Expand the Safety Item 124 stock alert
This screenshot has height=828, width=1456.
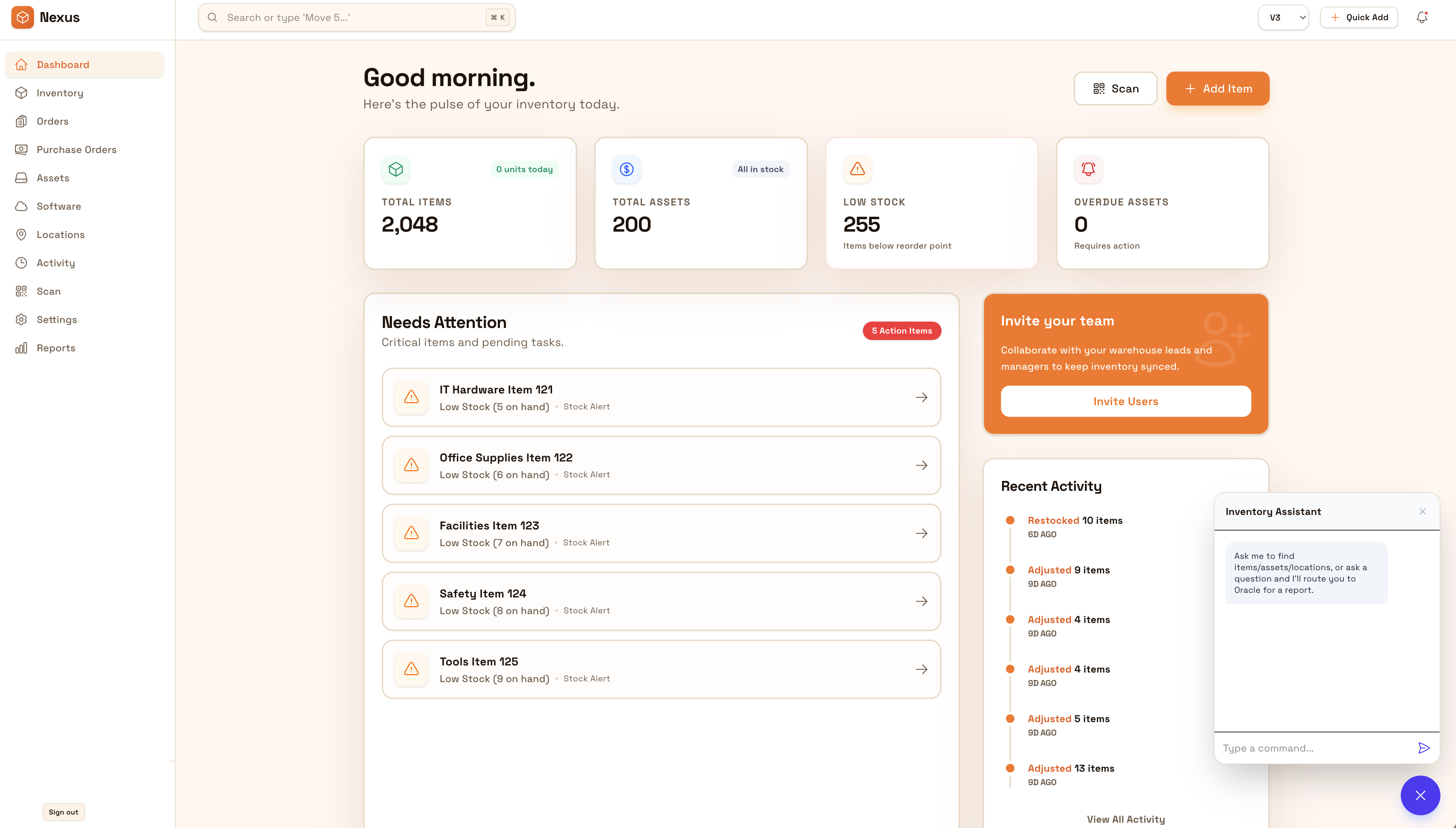(x=921, y=601)
